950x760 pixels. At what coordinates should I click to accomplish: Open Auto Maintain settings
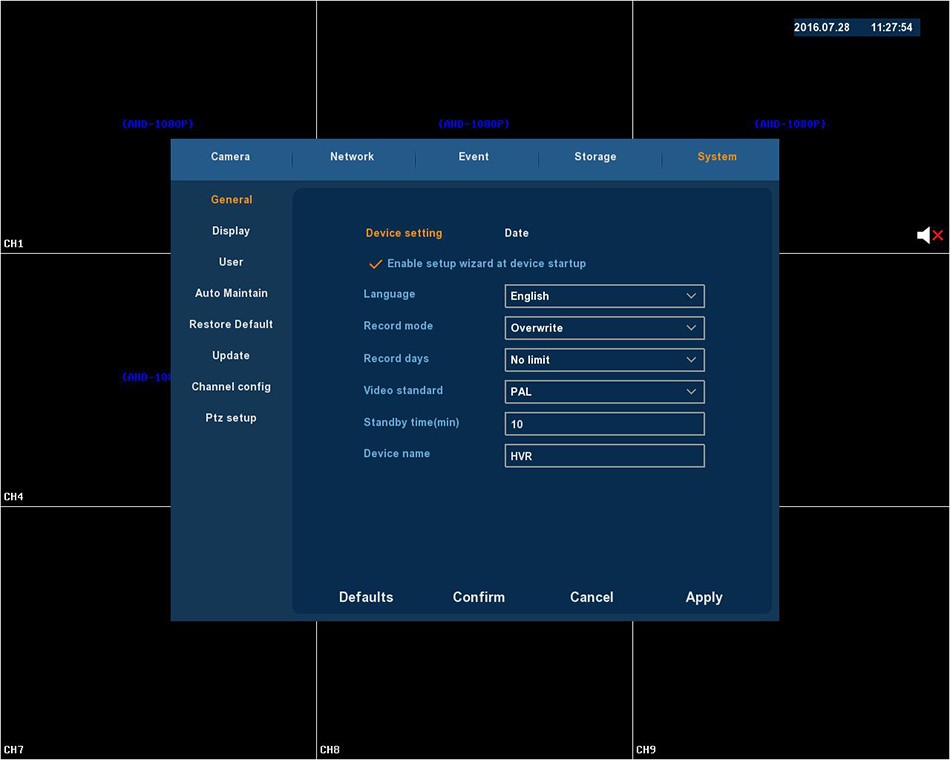[x=231, y=293]
